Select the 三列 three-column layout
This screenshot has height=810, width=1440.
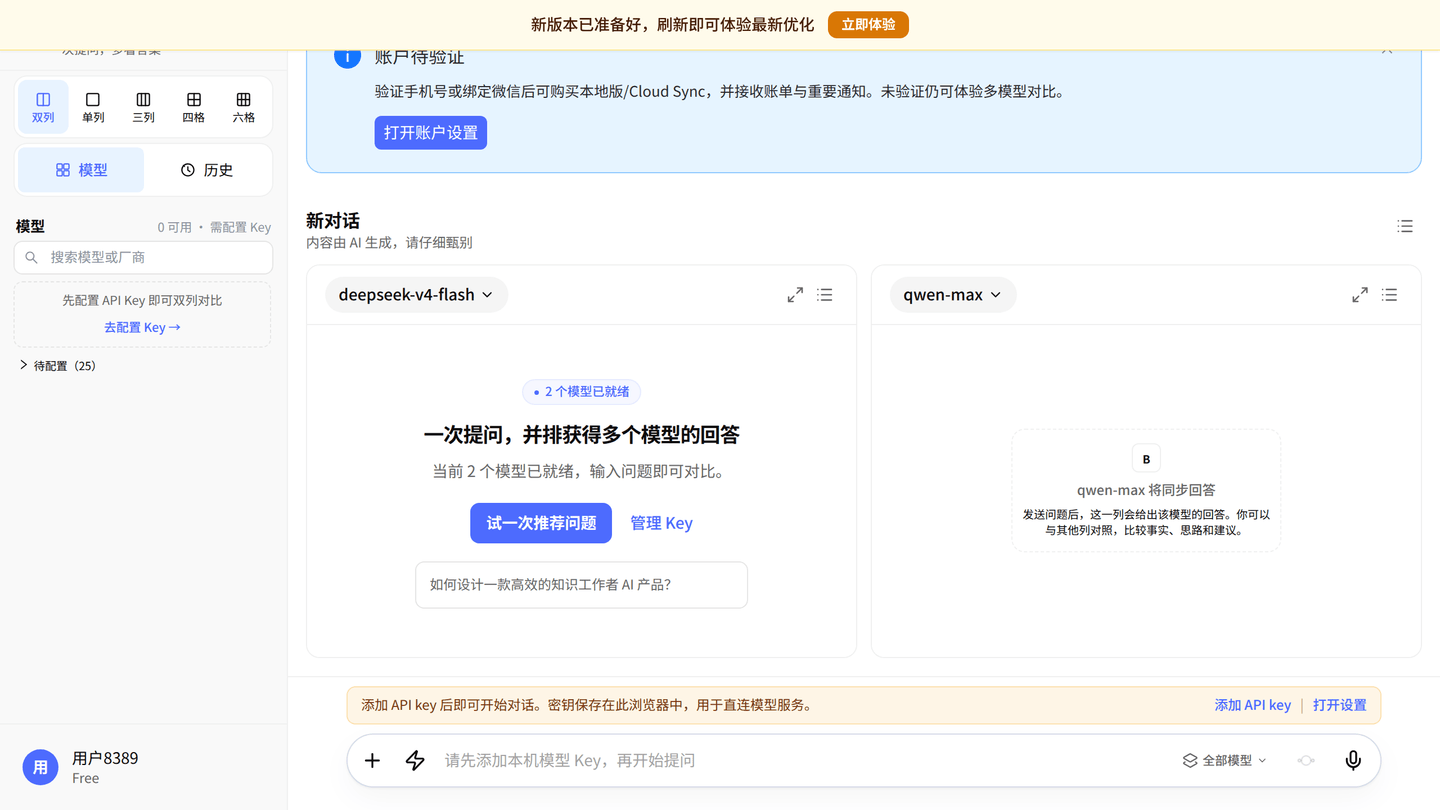[143, 107]
